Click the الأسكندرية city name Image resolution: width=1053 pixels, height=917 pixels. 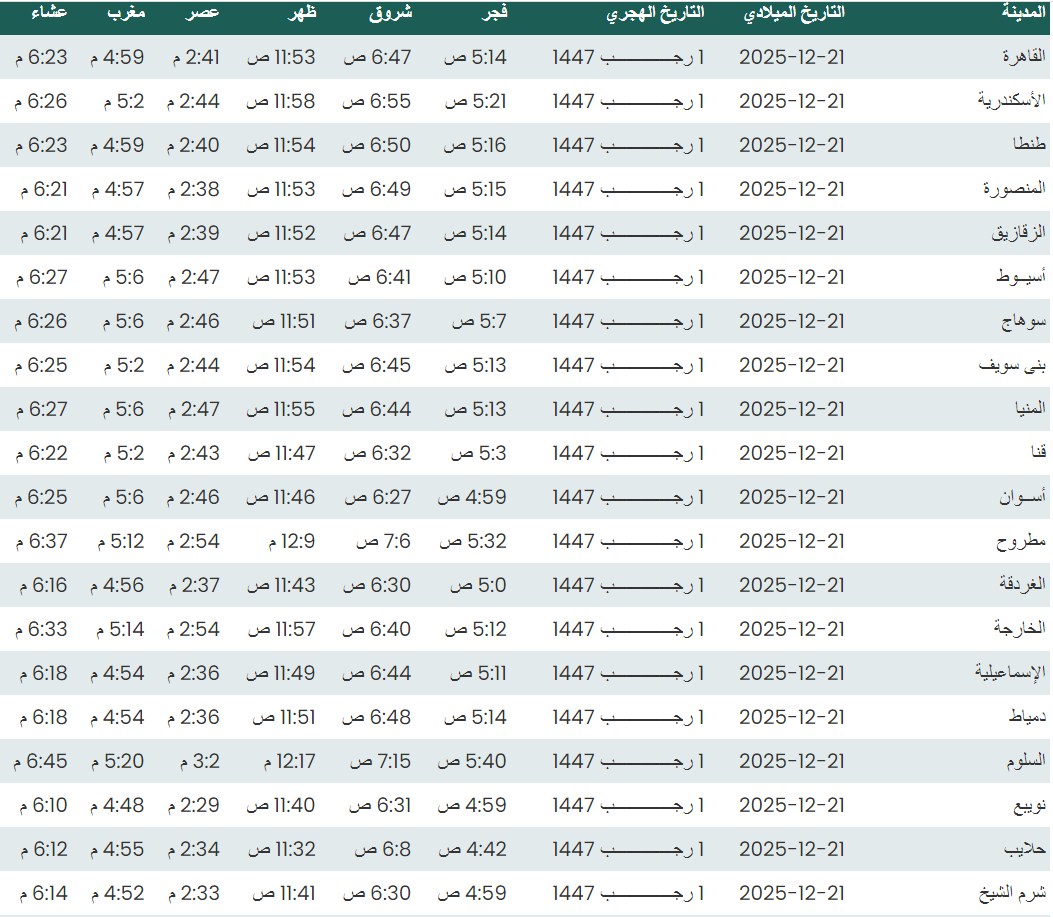(1011, 101)
